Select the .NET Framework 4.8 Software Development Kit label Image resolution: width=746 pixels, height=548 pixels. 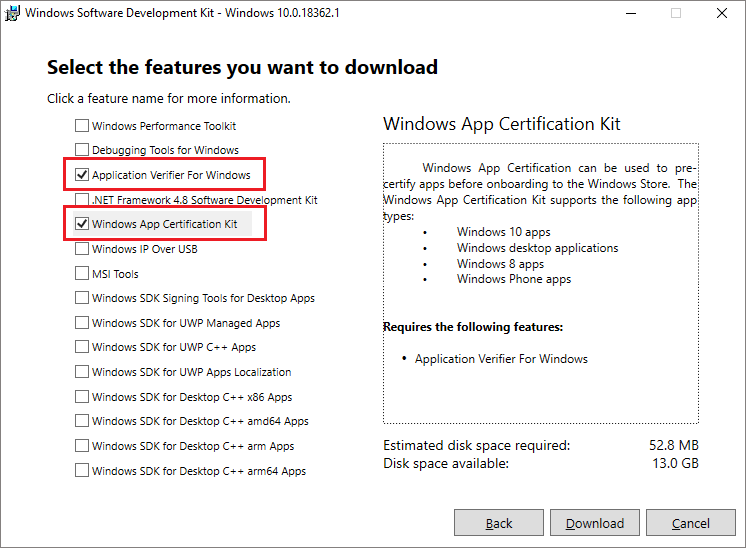pyautogui.click(x=205, y=200)
